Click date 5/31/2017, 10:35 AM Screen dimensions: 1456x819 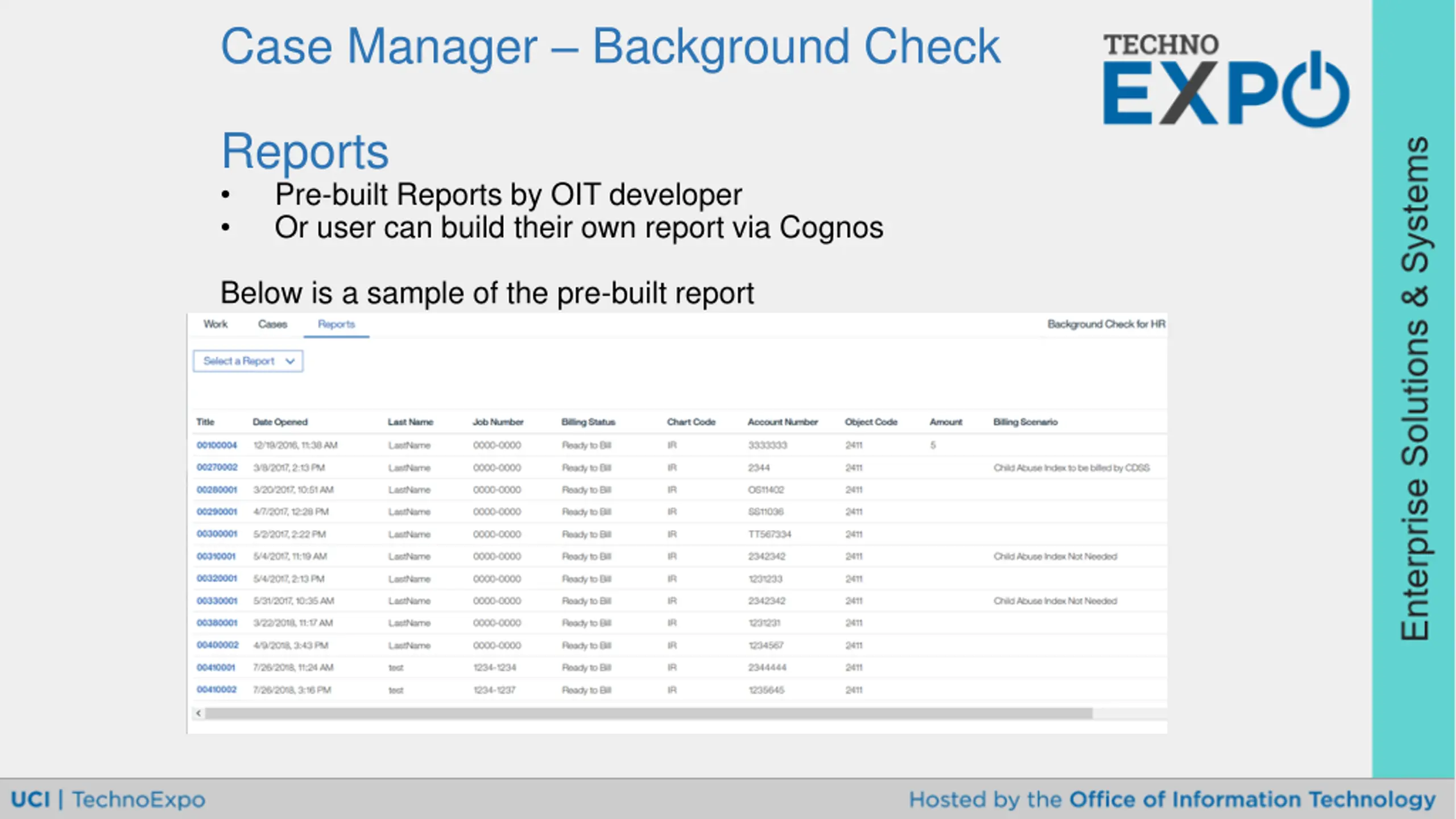point(293,601)
